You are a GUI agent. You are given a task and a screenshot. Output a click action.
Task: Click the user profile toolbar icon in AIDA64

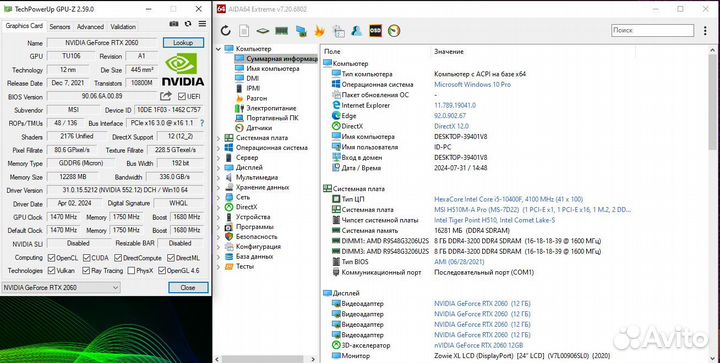point(356,31)
